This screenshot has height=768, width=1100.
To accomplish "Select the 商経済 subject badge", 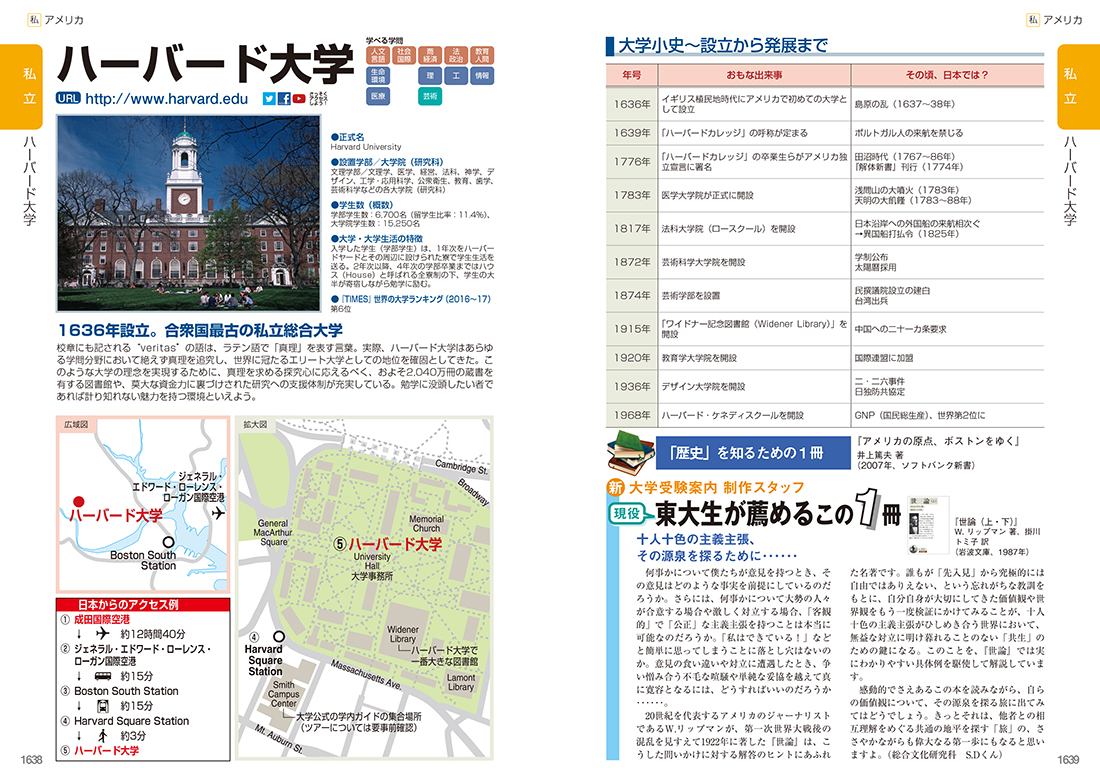I will (430, 55).
